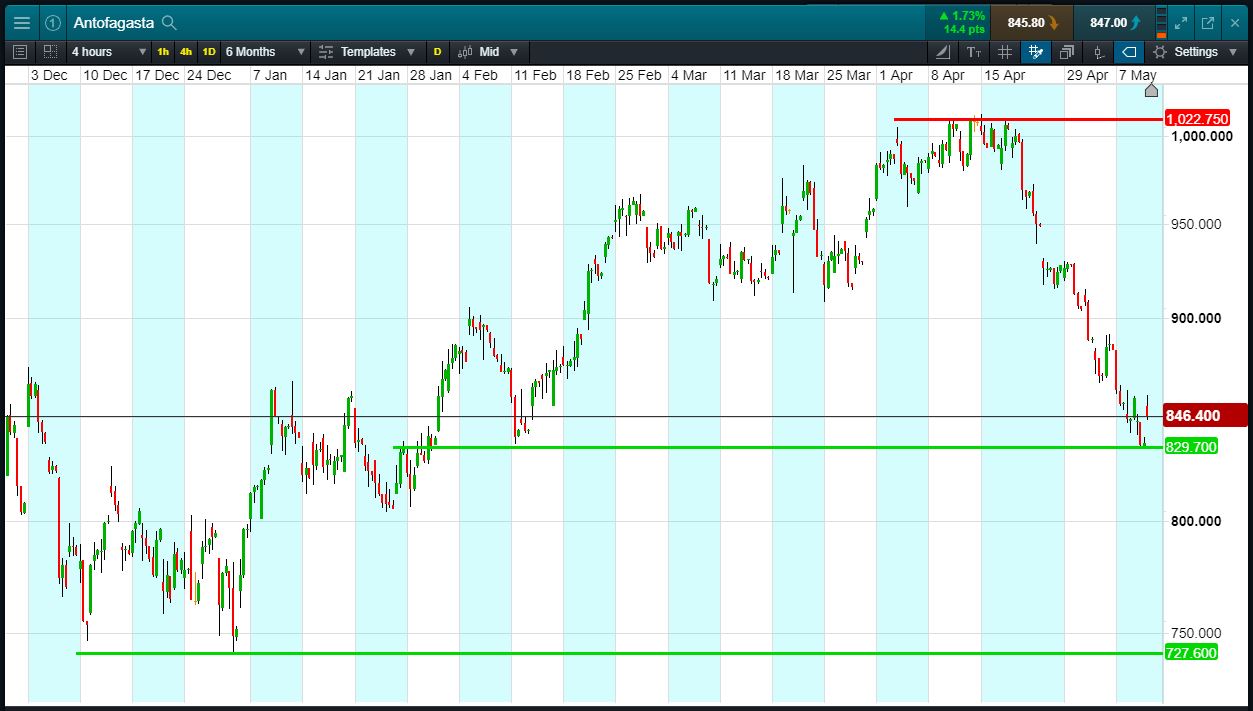Click the yellow D default template button

(x=437, y=51)
